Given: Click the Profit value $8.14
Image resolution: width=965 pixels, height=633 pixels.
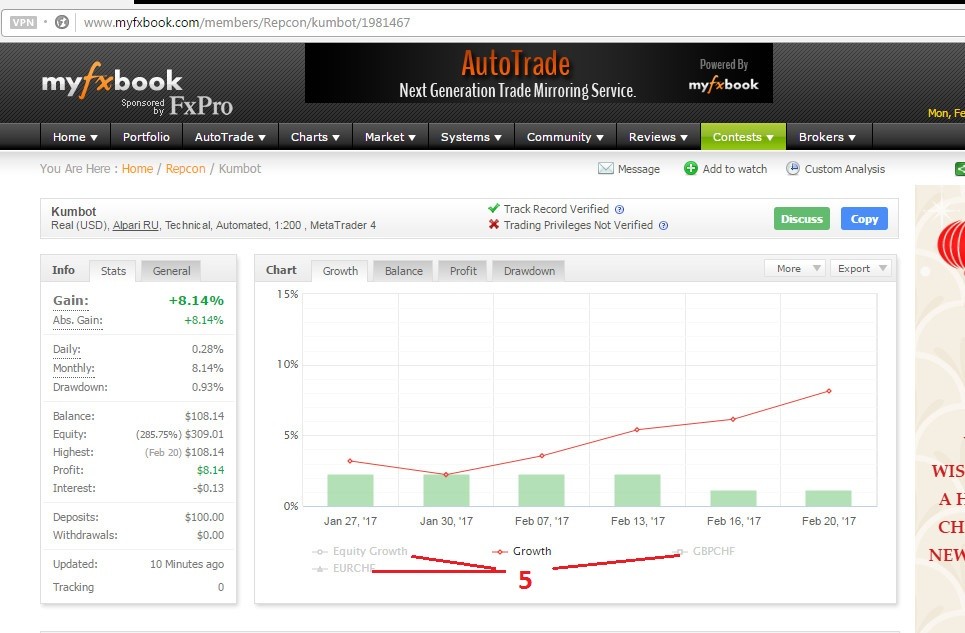Looking at the screenshot, I should point(210,470).
